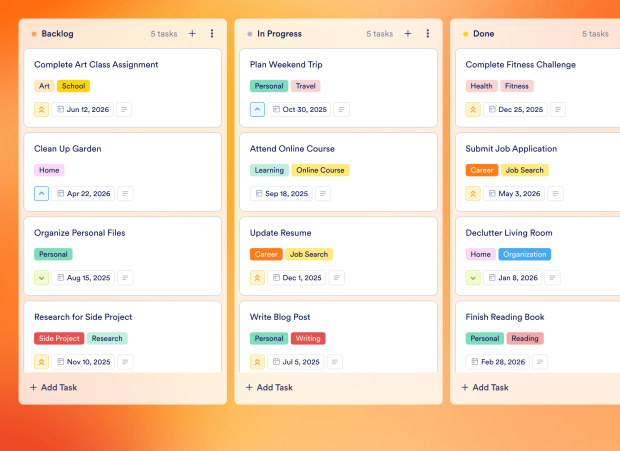Click Add Task in In Progress column

coord(269,387)
